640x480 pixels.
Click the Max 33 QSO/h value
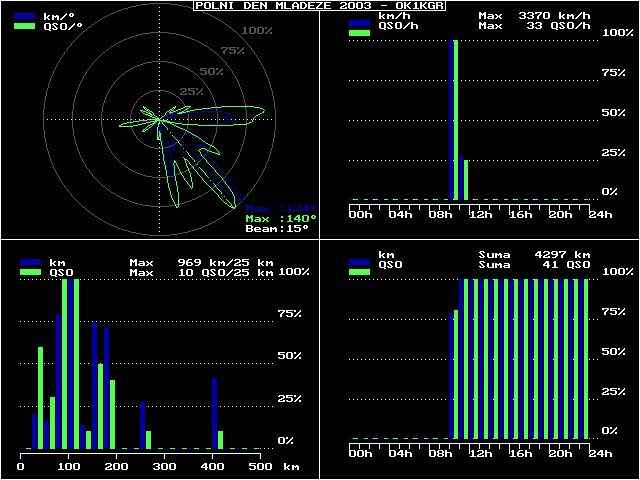[x=535, y=27]
